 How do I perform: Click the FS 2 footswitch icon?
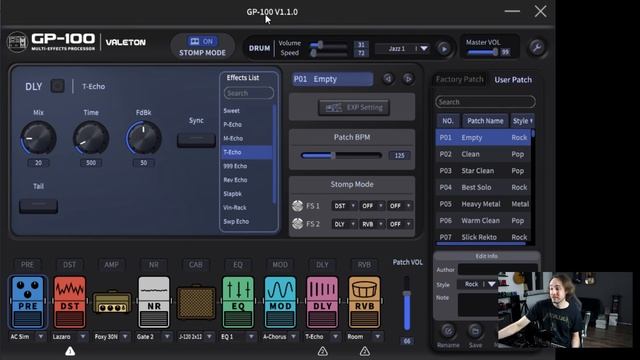tap(298, 224)
